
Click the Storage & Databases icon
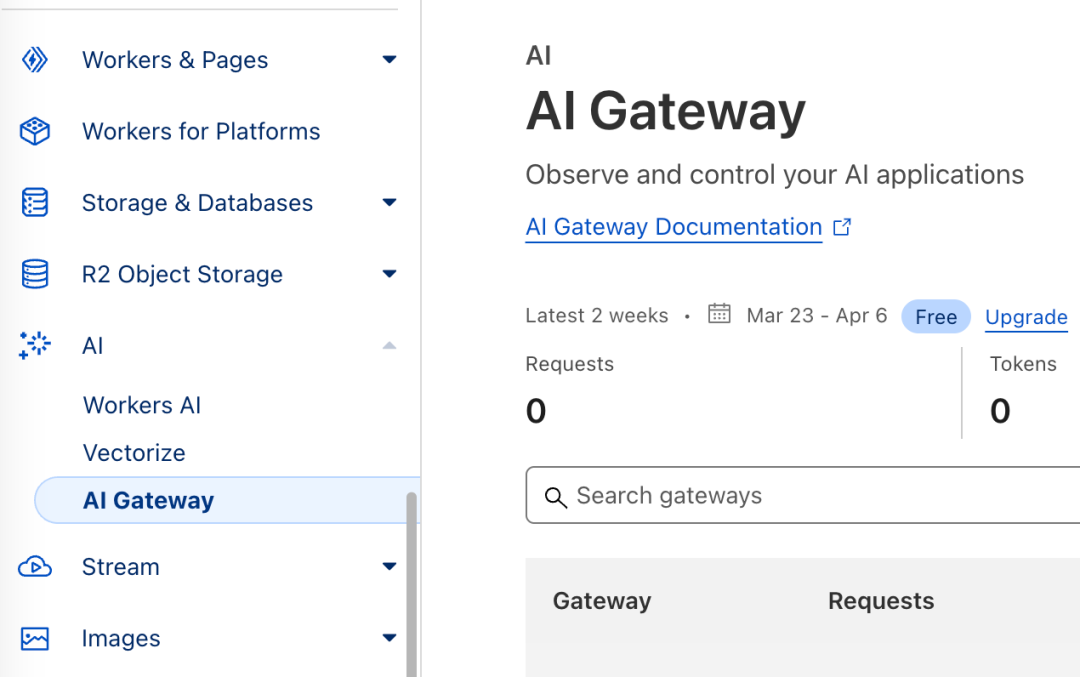pyautogui.click(x=34, y=202)
